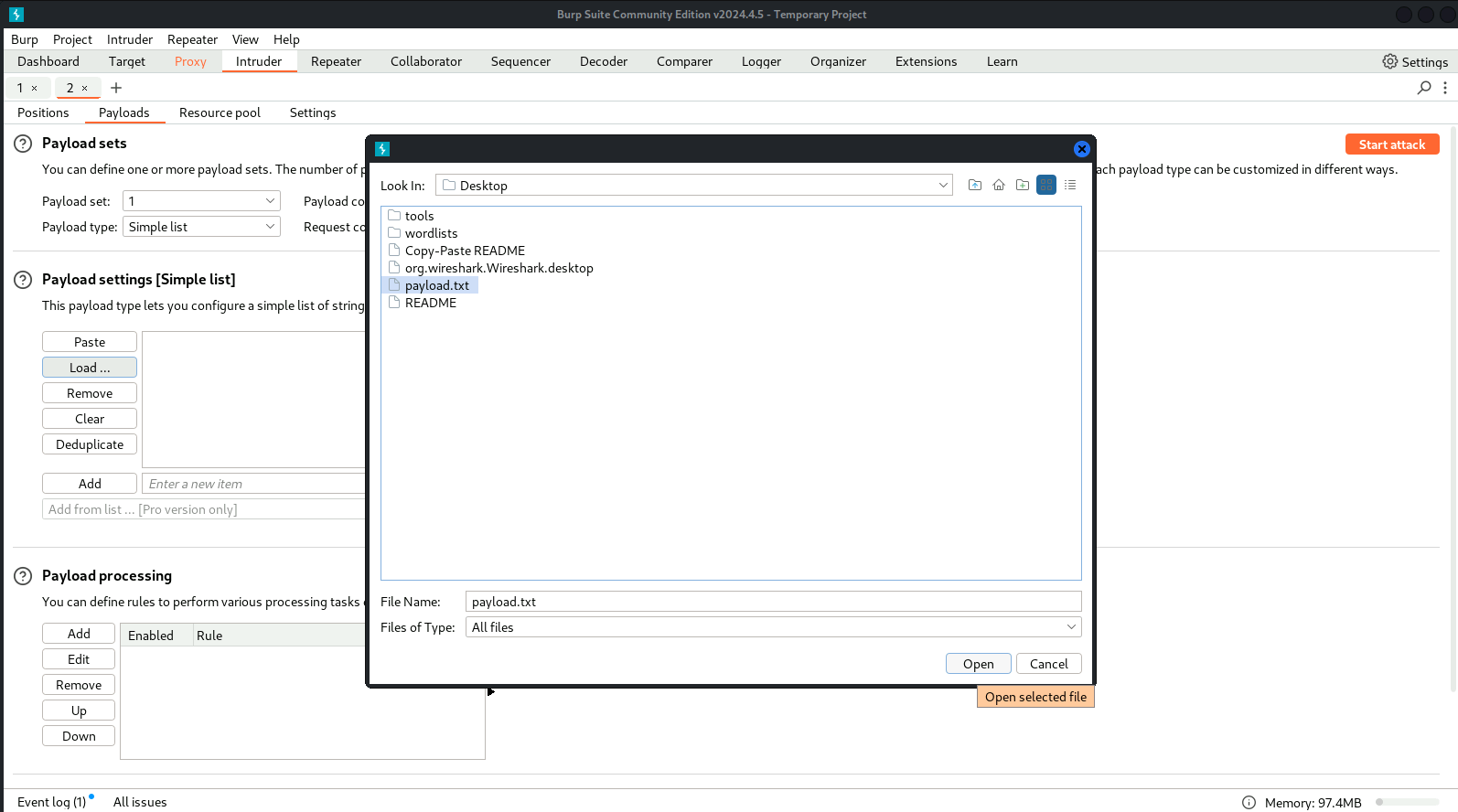This screenshot has height=812, width=1458.
Task: Select the Intruder Settings sub-tab
Action: (313, 112)
